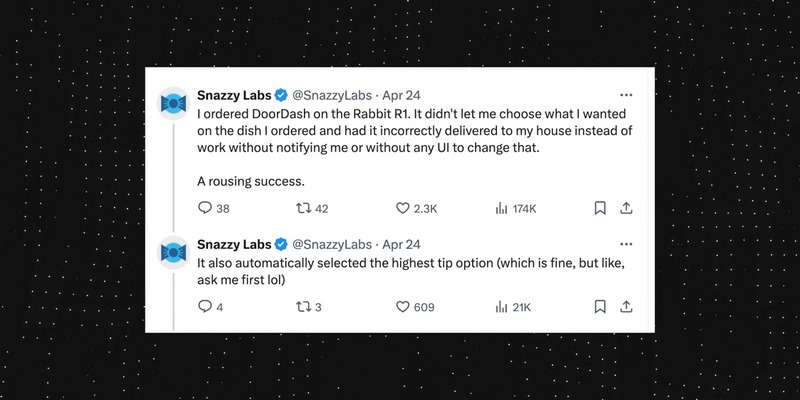
Task: Bookmark the tip option tweet
Action: 600,307
